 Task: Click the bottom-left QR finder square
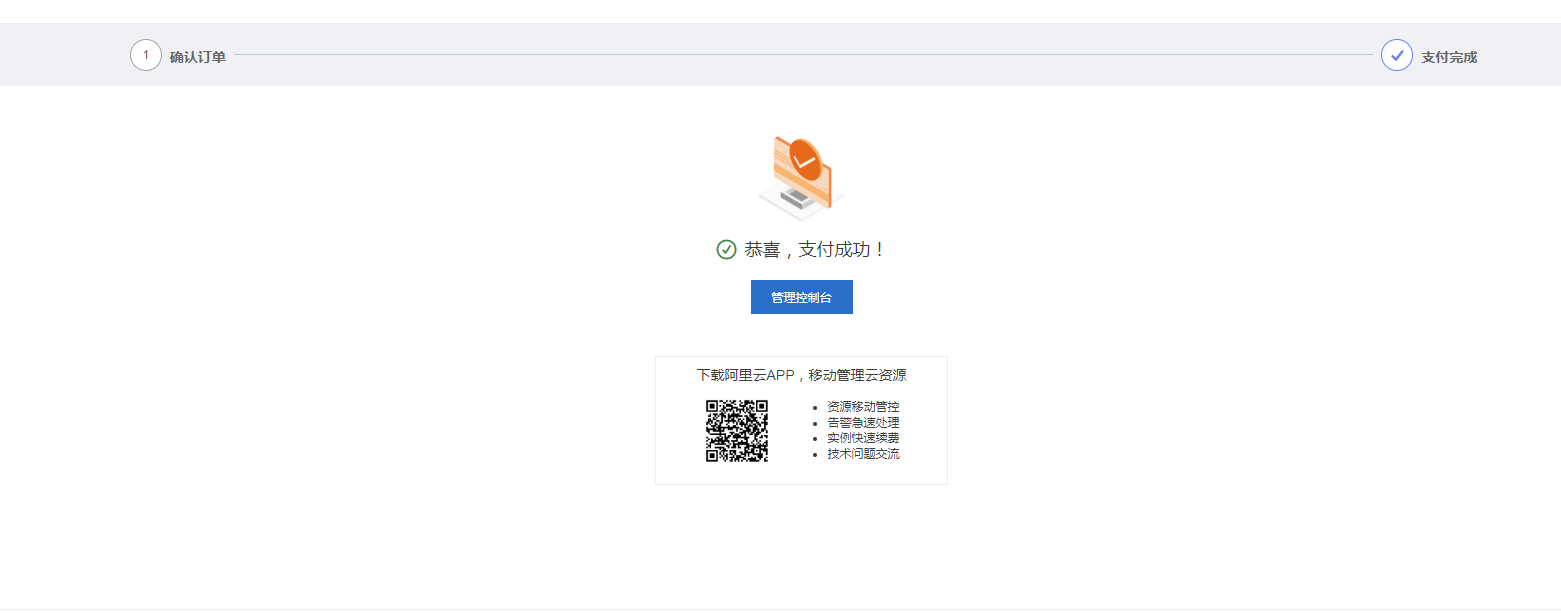click(x=714, y=454)
